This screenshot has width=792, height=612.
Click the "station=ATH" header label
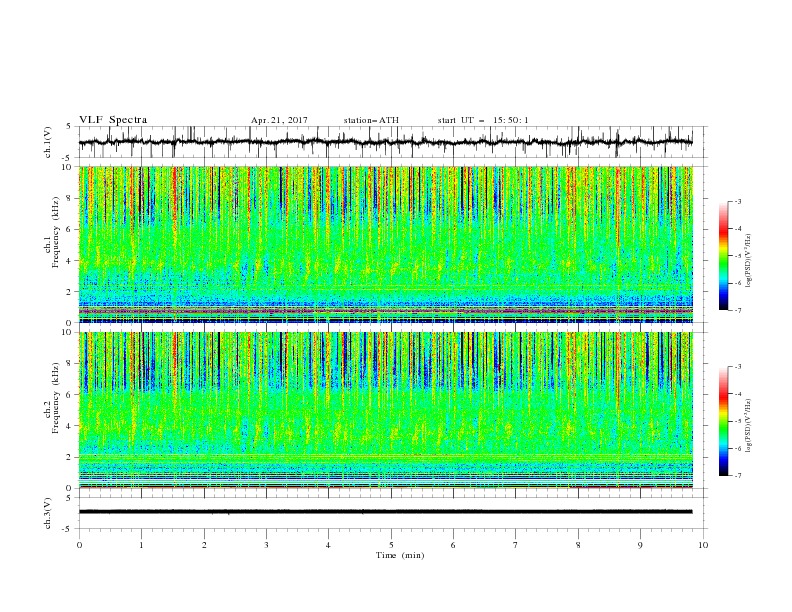click(371, 120)
